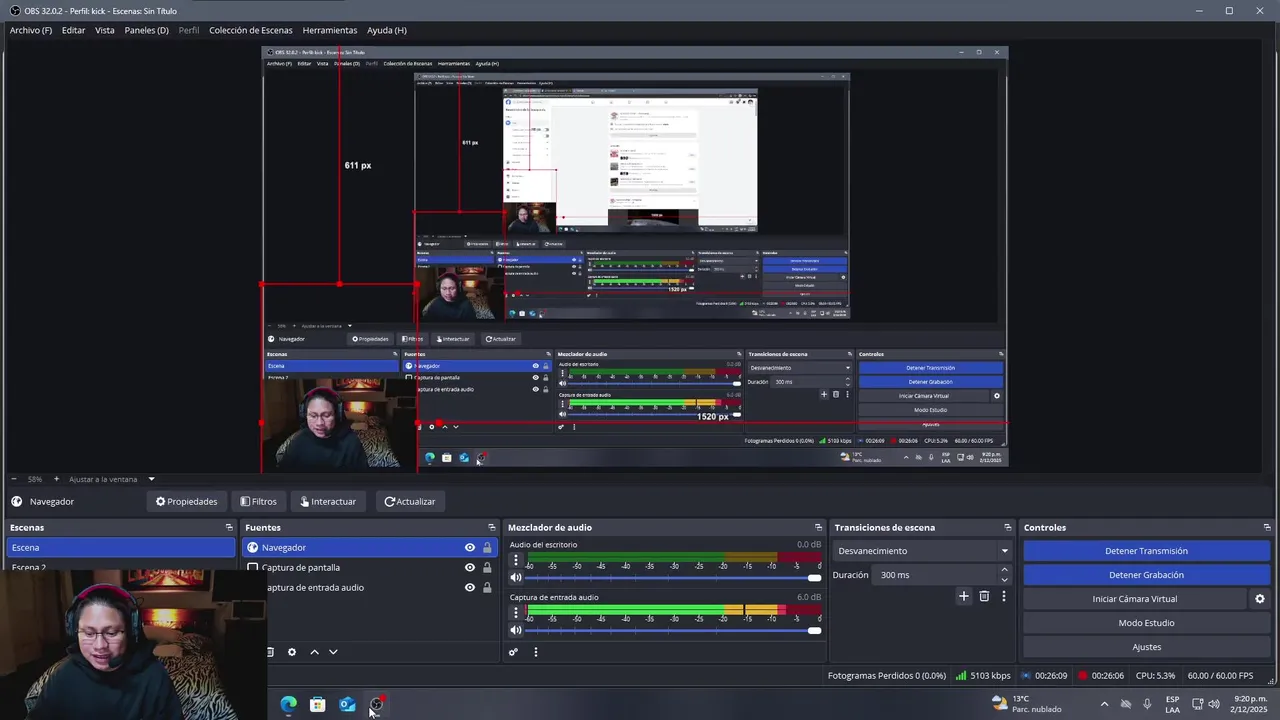Toggle lock on Navegador source
The width and height of the screenshot is (1280, 720).
[x=487, y=547]
